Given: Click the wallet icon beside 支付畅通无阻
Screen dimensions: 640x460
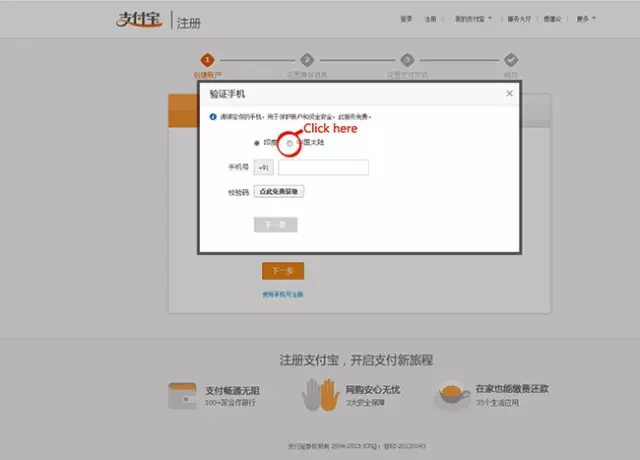Looking at the screenshot, I should tap(182, 396).
